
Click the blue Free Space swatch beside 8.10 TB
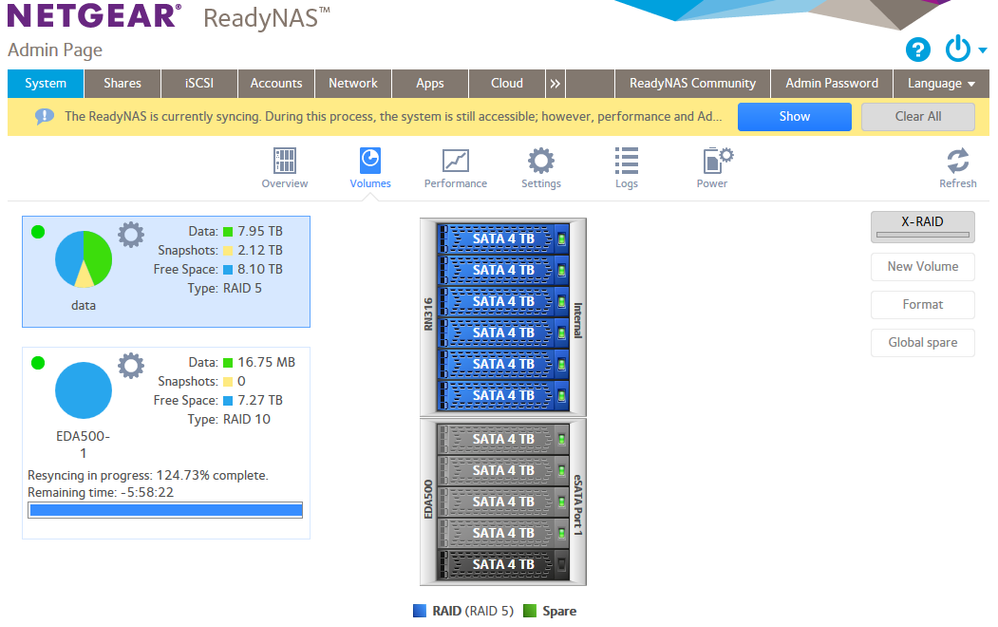(x=228, y=270)
